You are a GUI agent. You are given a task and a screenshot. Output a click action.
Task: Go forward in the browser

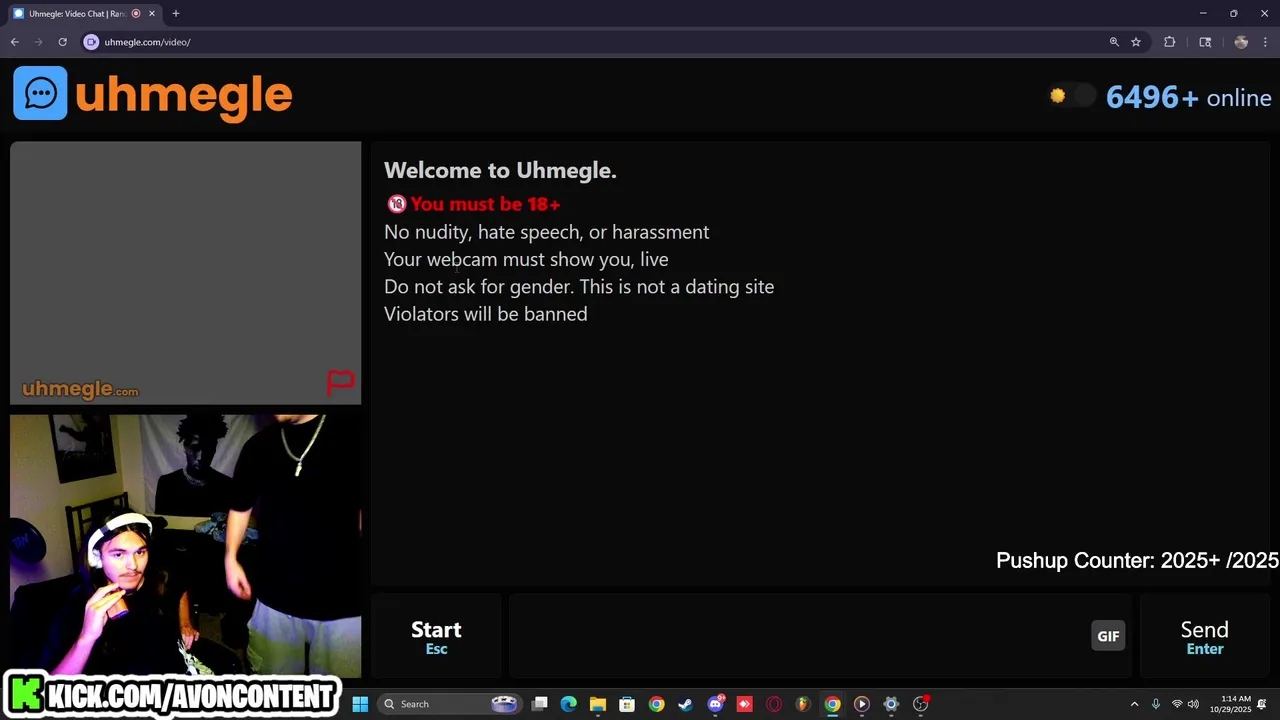[39, 42]
